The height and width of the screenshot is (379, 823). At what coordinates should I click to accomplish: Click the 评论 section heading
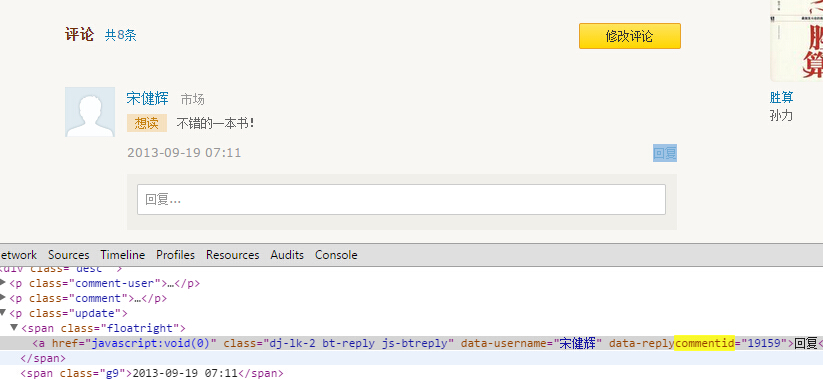click(x=80, y=35)
